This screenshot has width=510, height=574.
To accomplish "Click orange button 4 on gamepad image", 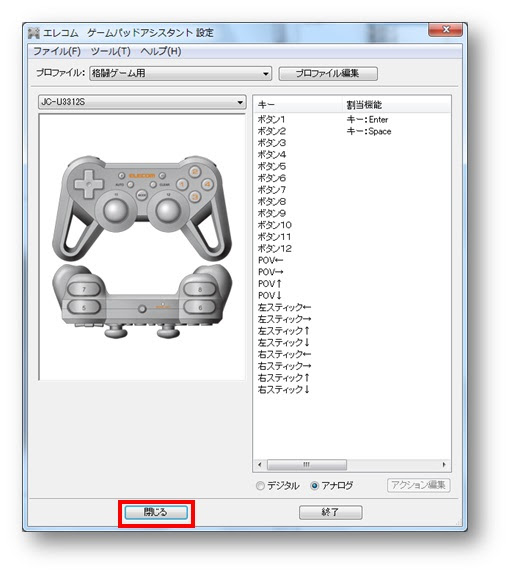I will click(207, 184).
